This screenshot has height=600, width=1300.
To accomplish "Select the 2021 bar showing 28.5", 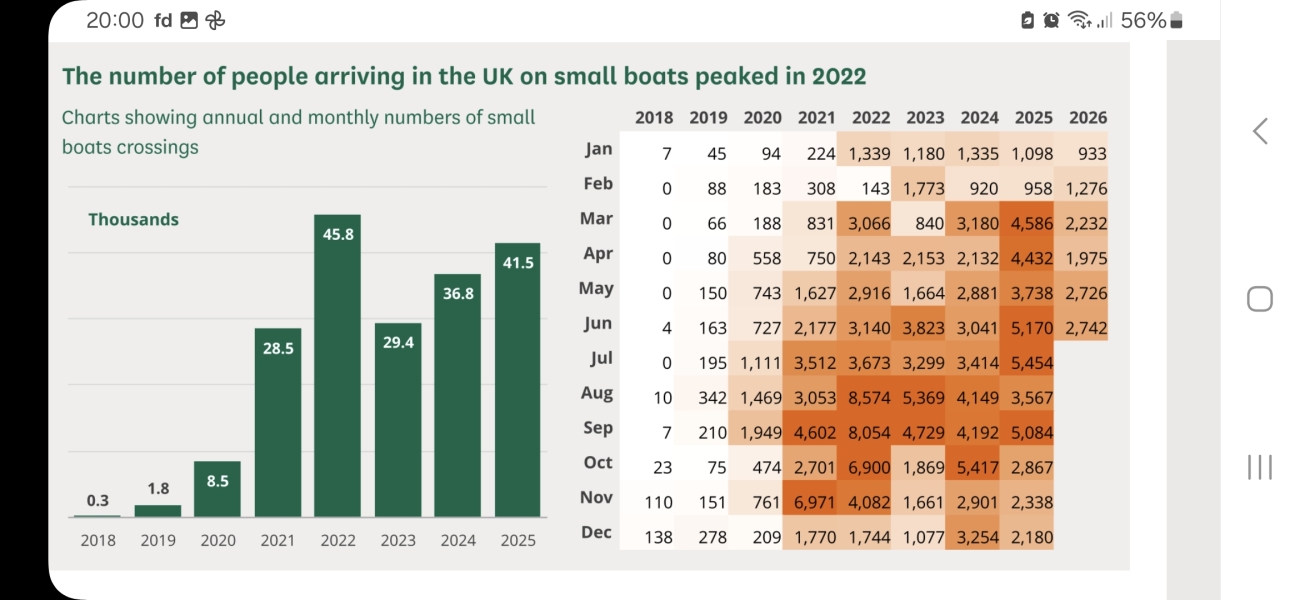I will (278, 423).
